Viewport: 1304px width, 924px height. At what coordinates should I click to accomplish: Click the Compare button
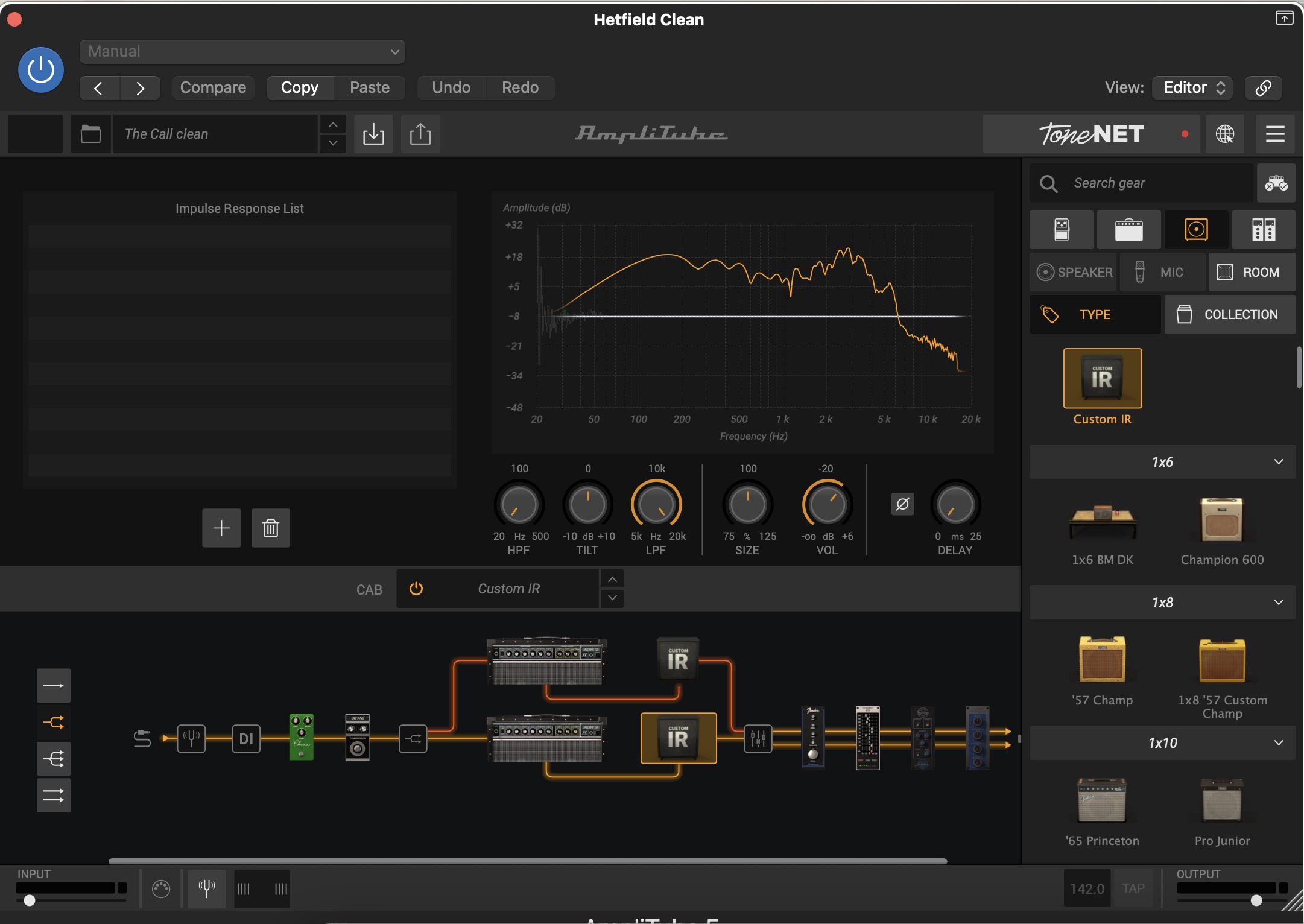pyautogui.click(x=213, y=88)
